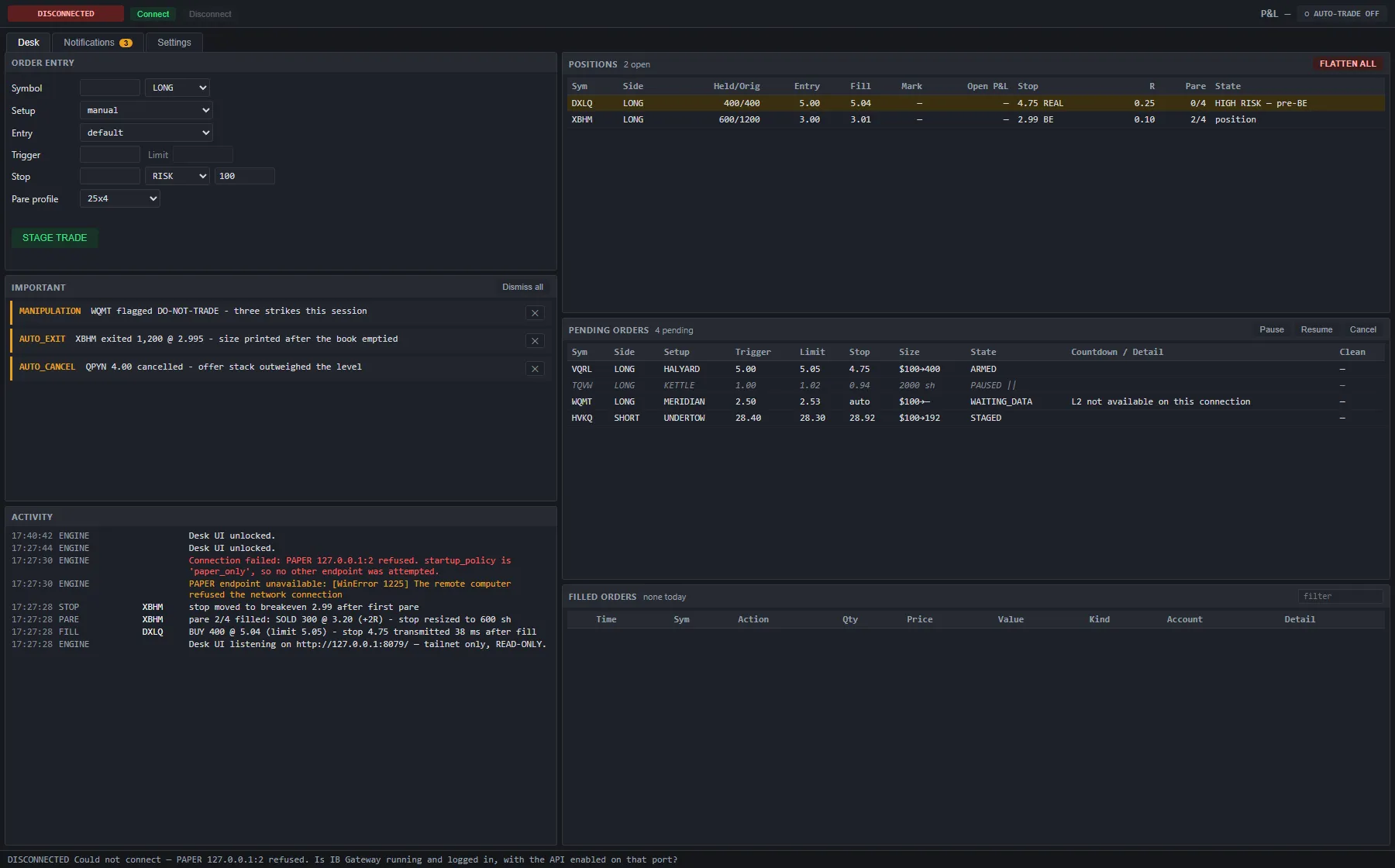Click the Filled Orders filter box
This screenshot has height=868, width=1395.
pyautogui.click(x=1341, y=596)
